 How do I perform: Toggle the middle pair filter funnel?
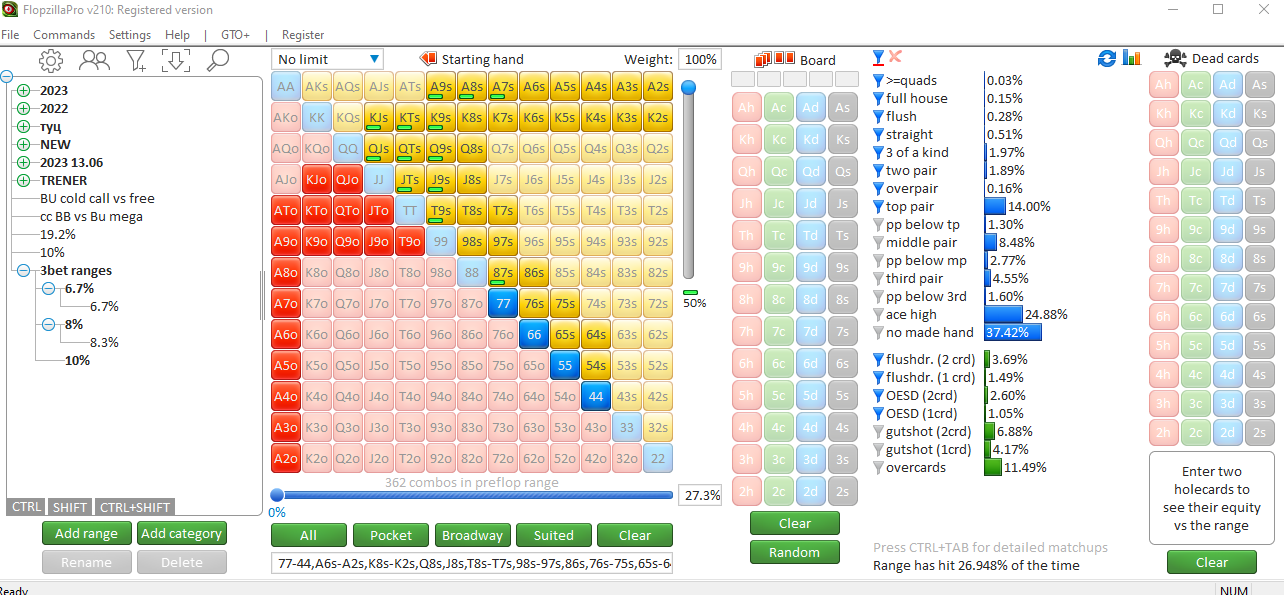point(879,243)
